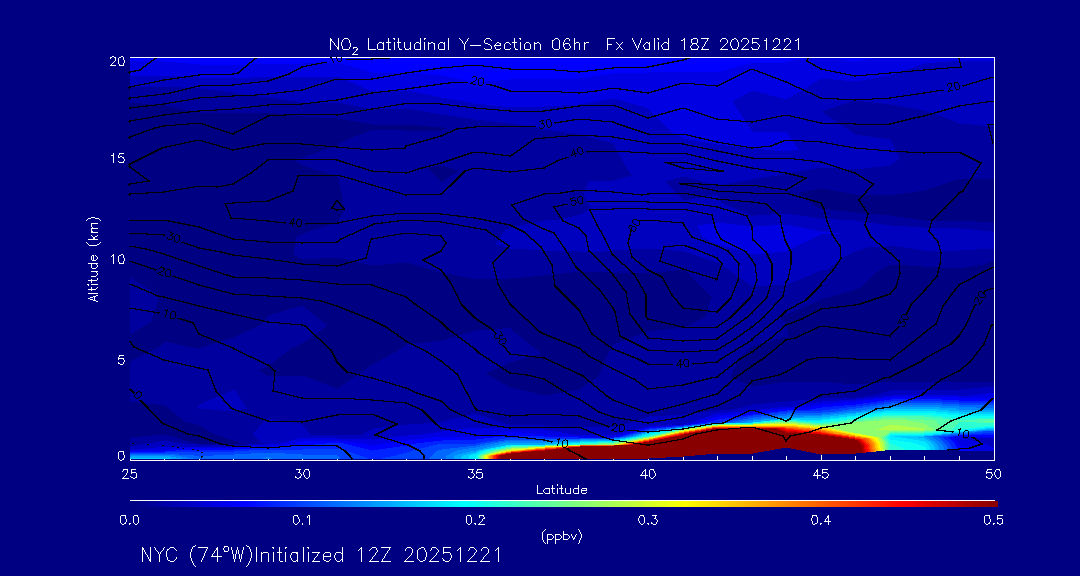Click altitude tick label 15
1080x576 pixels.
pos(117,160)
